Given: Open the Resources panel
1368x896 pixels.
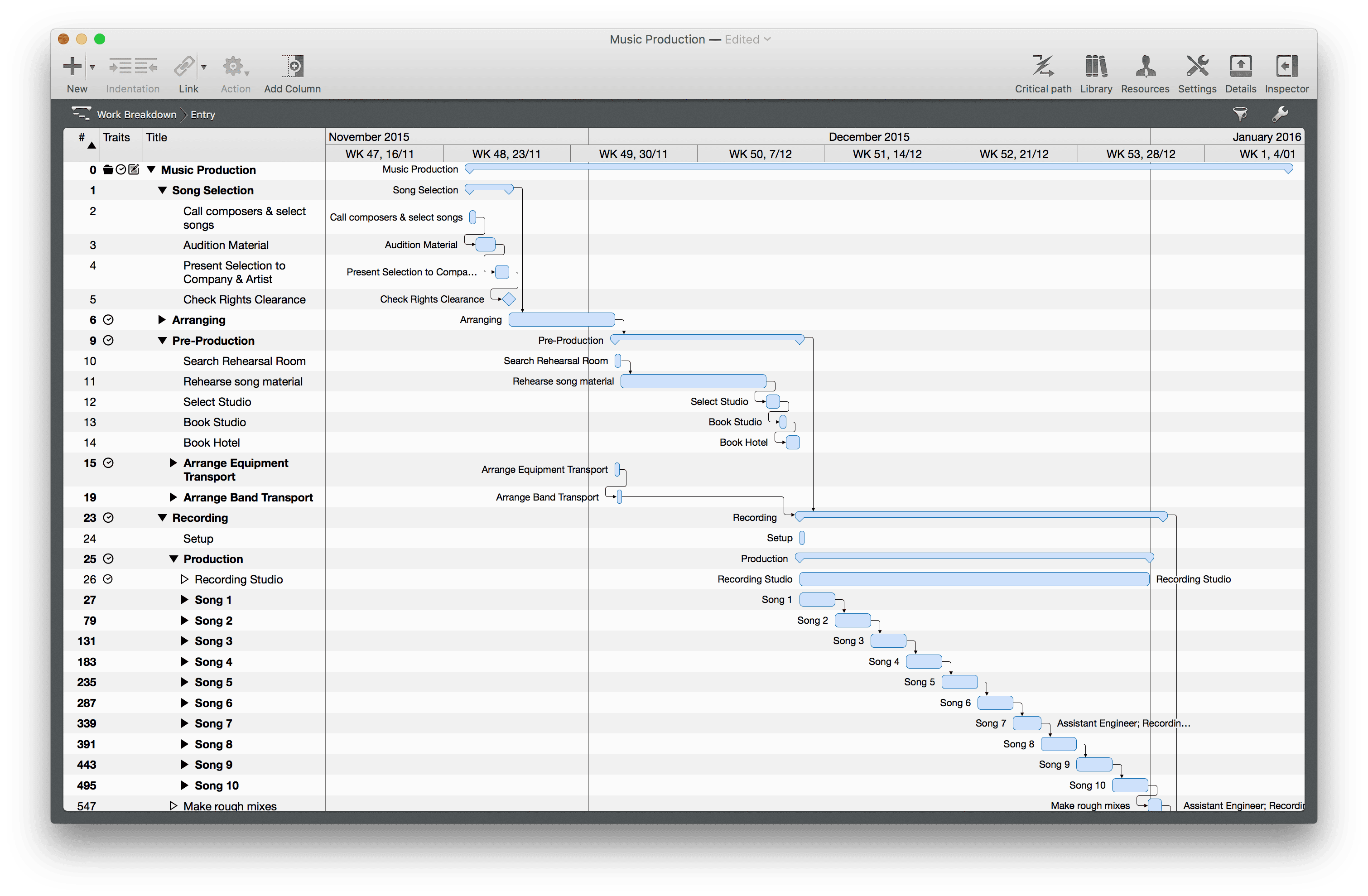Looking at the screenshot, I should click(x=1145, y=67).
